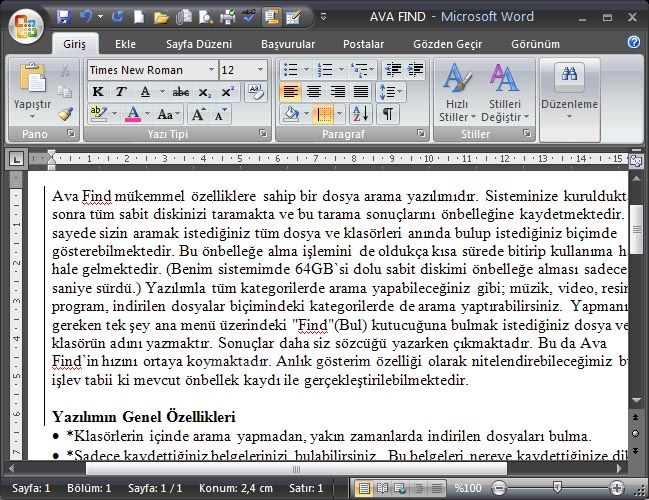Toggle superscript formatting
649x500 pixels.
coord(228,92)
